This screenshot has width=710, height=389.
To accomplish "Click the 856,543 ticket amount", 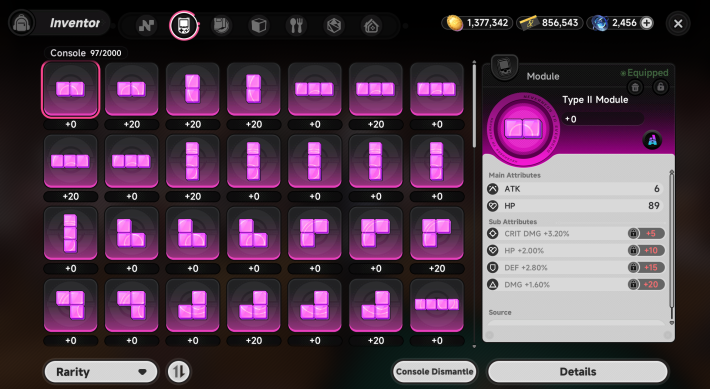I will [560, 23].
